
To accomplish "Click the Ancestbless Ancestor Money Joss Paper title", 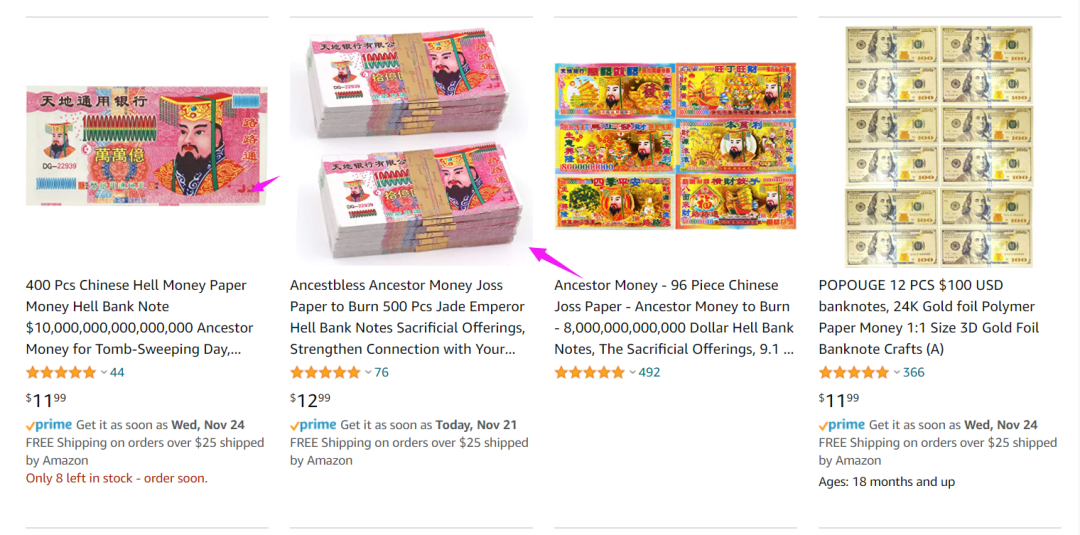I will coord(407,317).
